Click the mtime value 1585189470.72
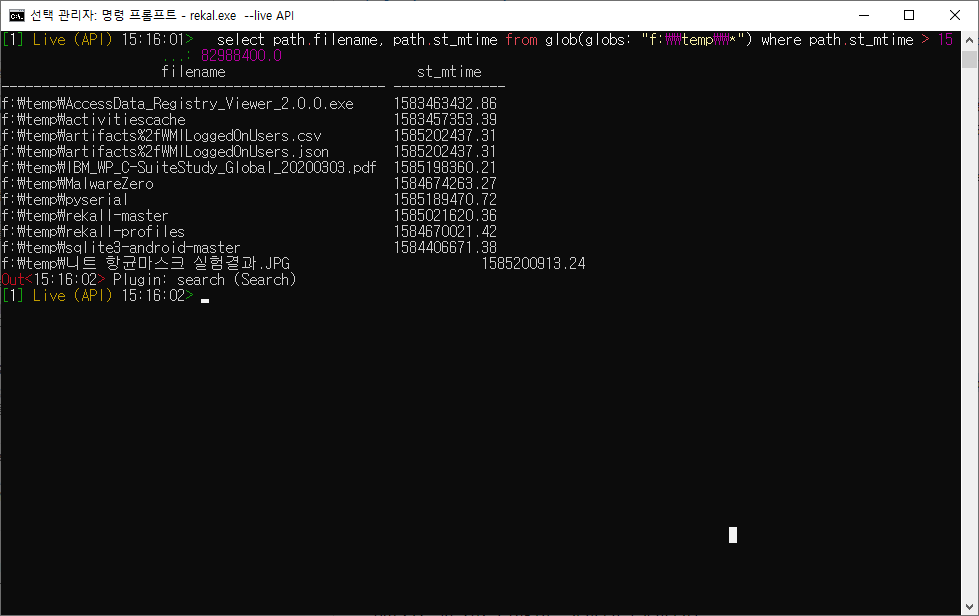Viewport: 979px width, 616px height. (445, 200)
